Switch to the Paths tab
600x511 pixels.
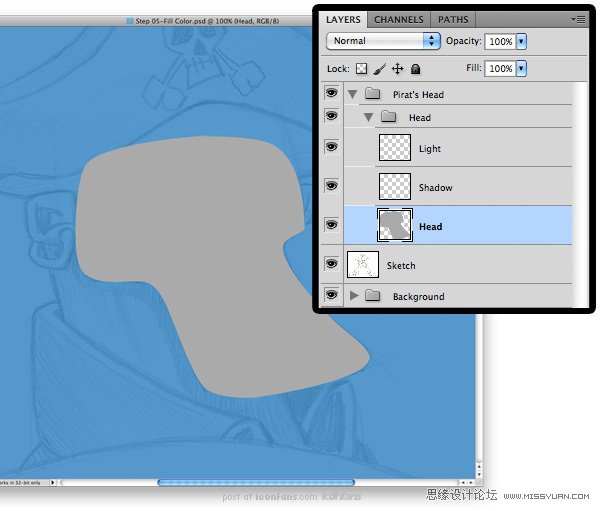click(453, 19)
